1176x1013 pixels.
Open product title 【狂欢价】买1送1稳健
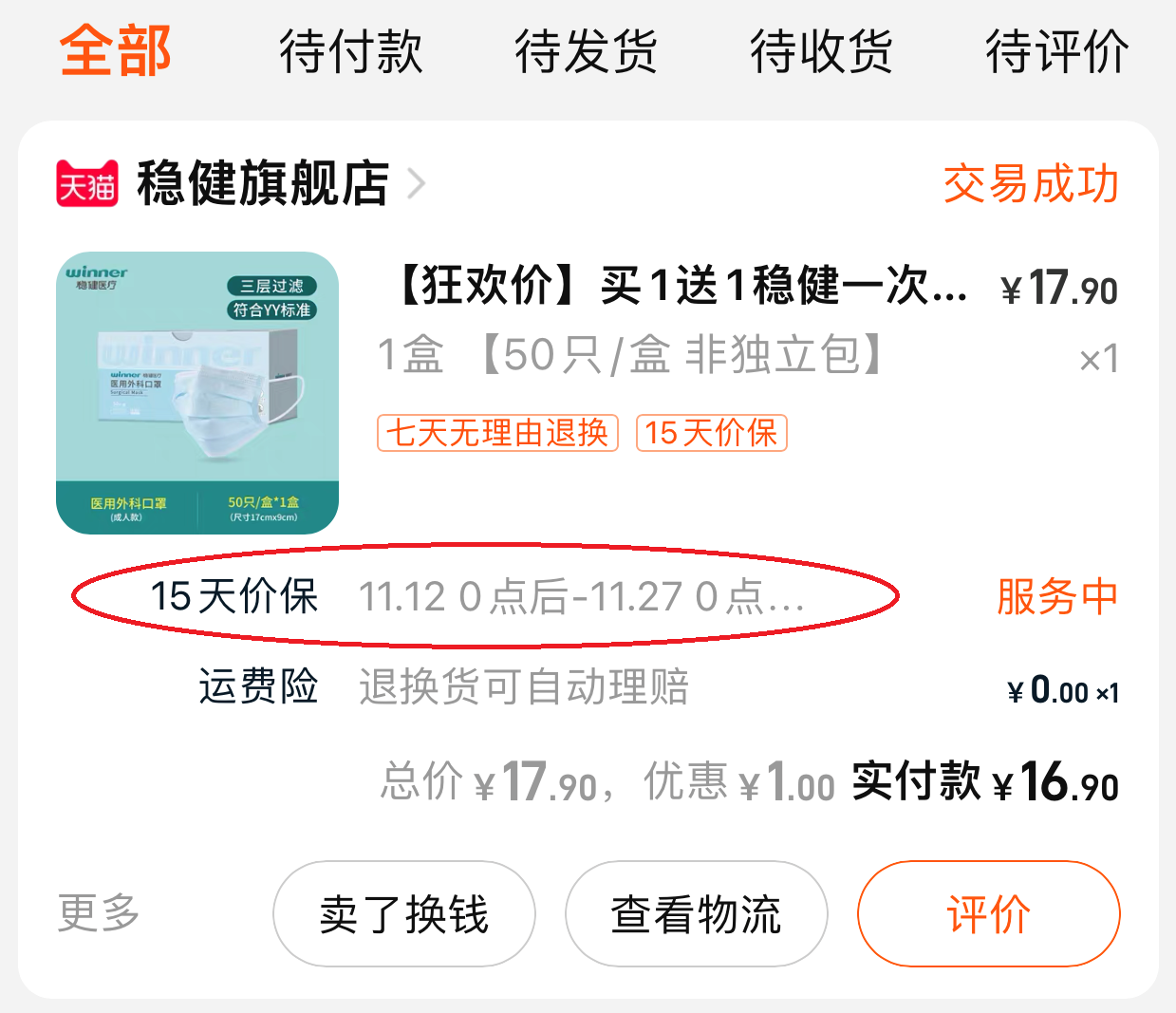pyautogui.click(x=681, y=285)
